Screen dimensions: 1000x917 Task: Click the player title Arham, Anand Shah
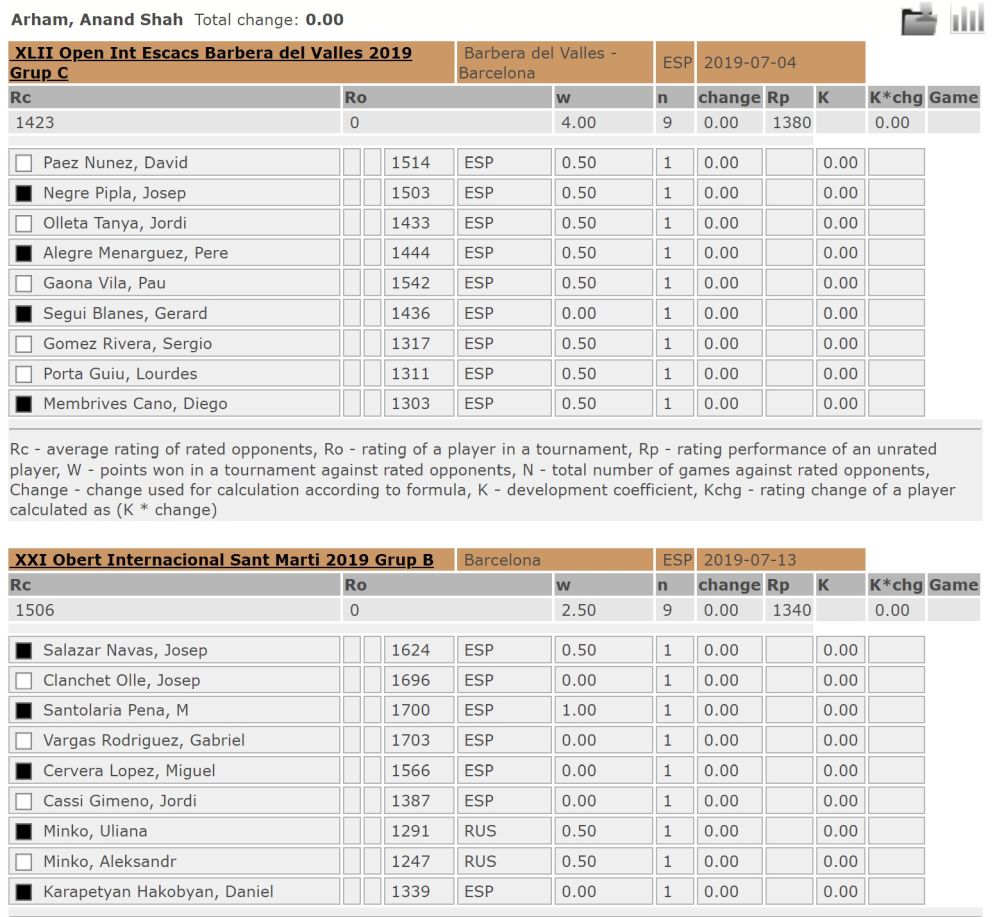click(x=97, y=19)
